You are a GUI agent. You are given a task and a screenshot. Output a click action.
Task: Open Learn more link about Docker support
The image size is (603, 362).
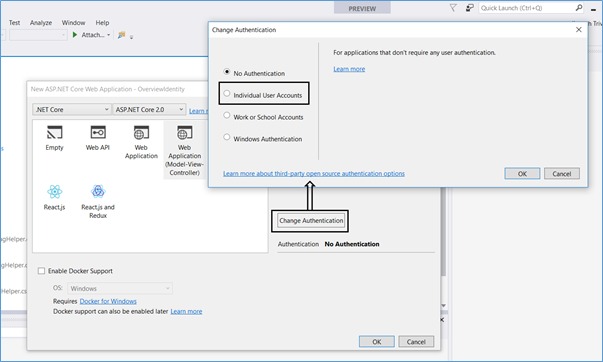point(186,311)
